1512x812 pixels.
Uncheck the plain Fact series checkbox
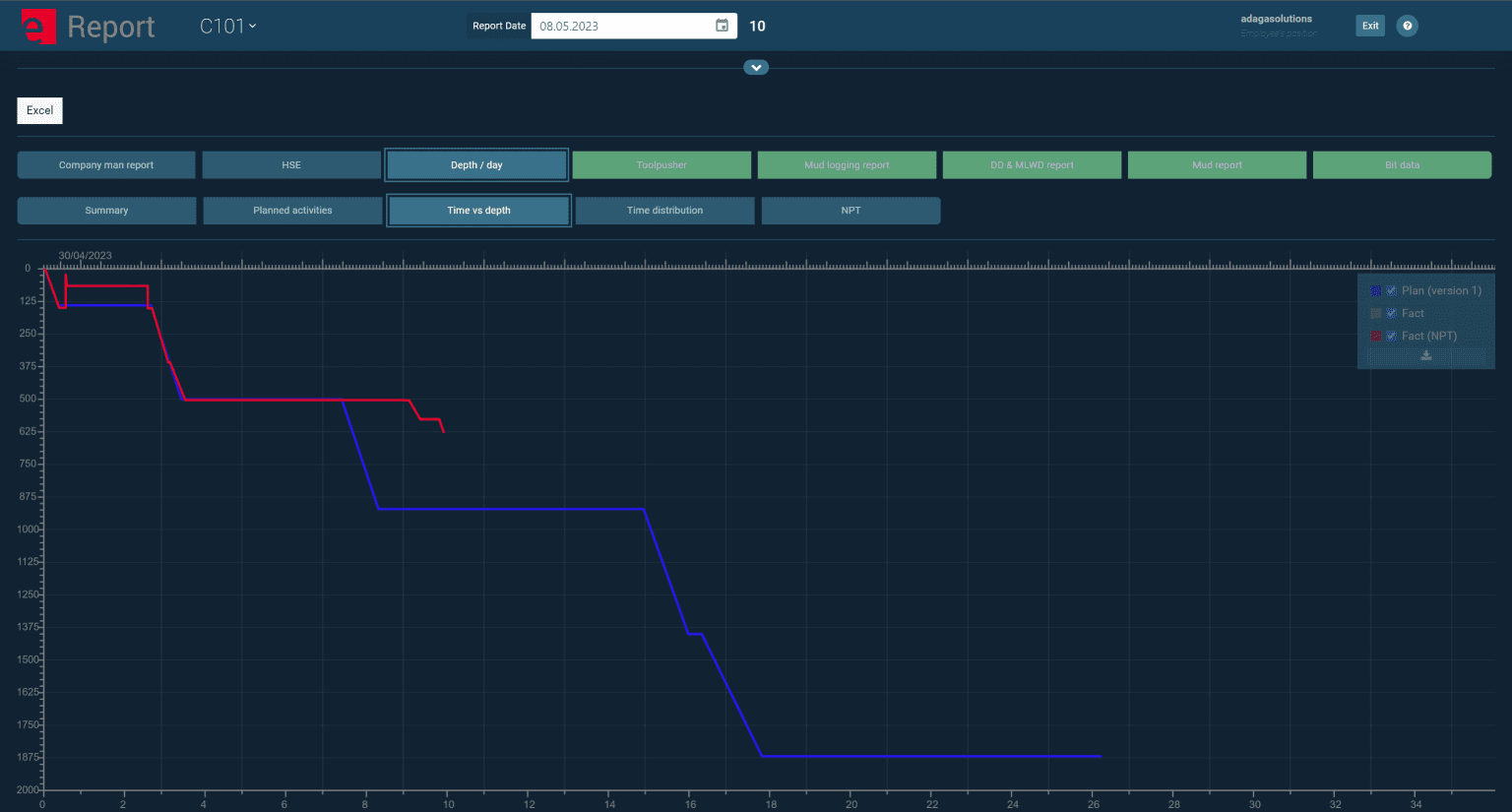pos(1392,313)
